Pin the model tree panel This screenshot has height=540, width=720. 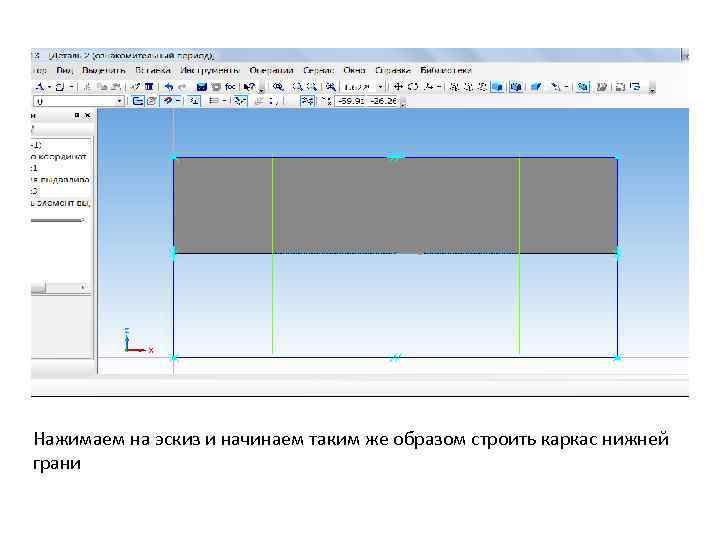coord(77,115)
